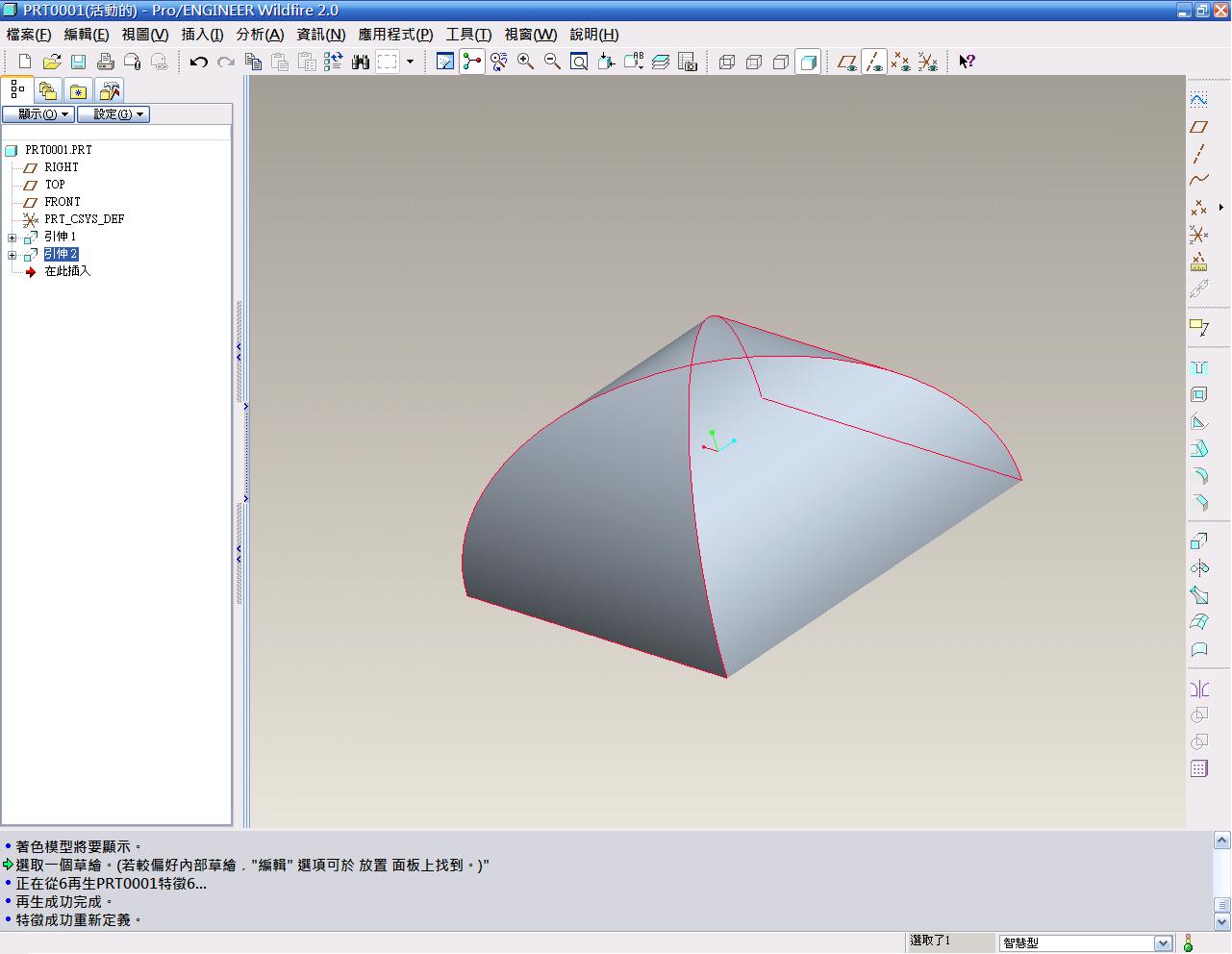Click the Zoom In magnifier
The height and width of the screenshot is (954, 1232).
[526, 62]
